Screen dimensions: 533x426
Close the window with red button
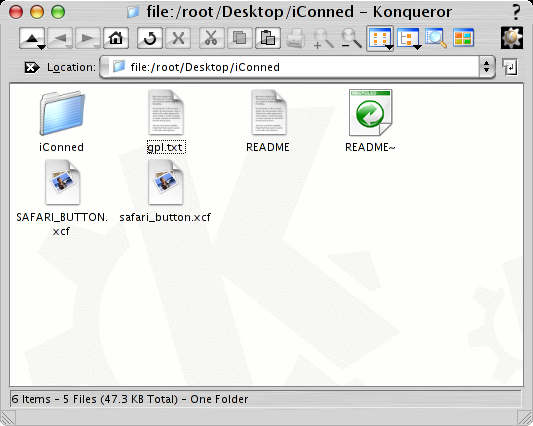16,12
